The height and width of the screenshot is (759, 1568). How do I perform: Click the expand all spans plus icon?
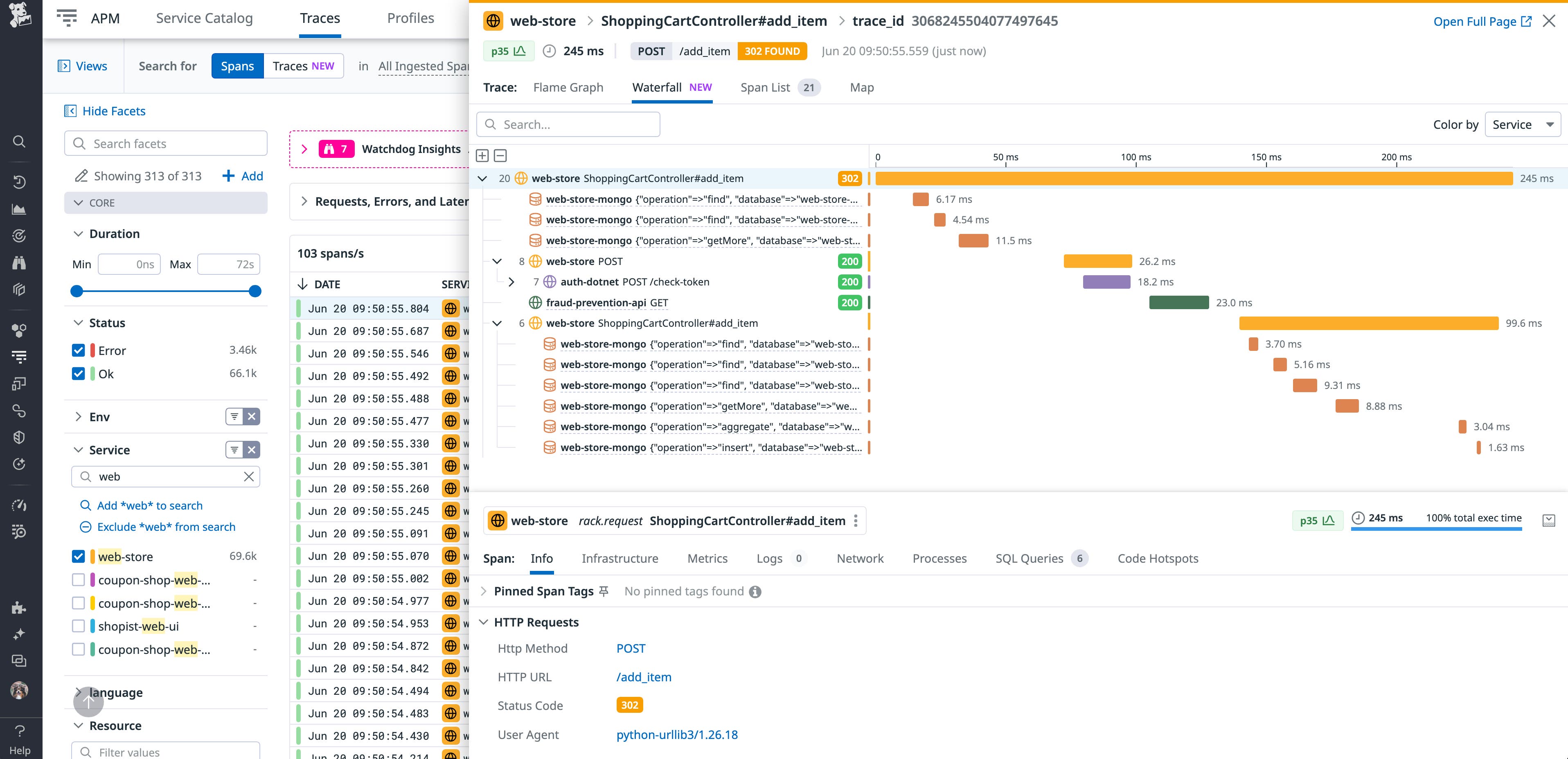click(x=482, y=156)
